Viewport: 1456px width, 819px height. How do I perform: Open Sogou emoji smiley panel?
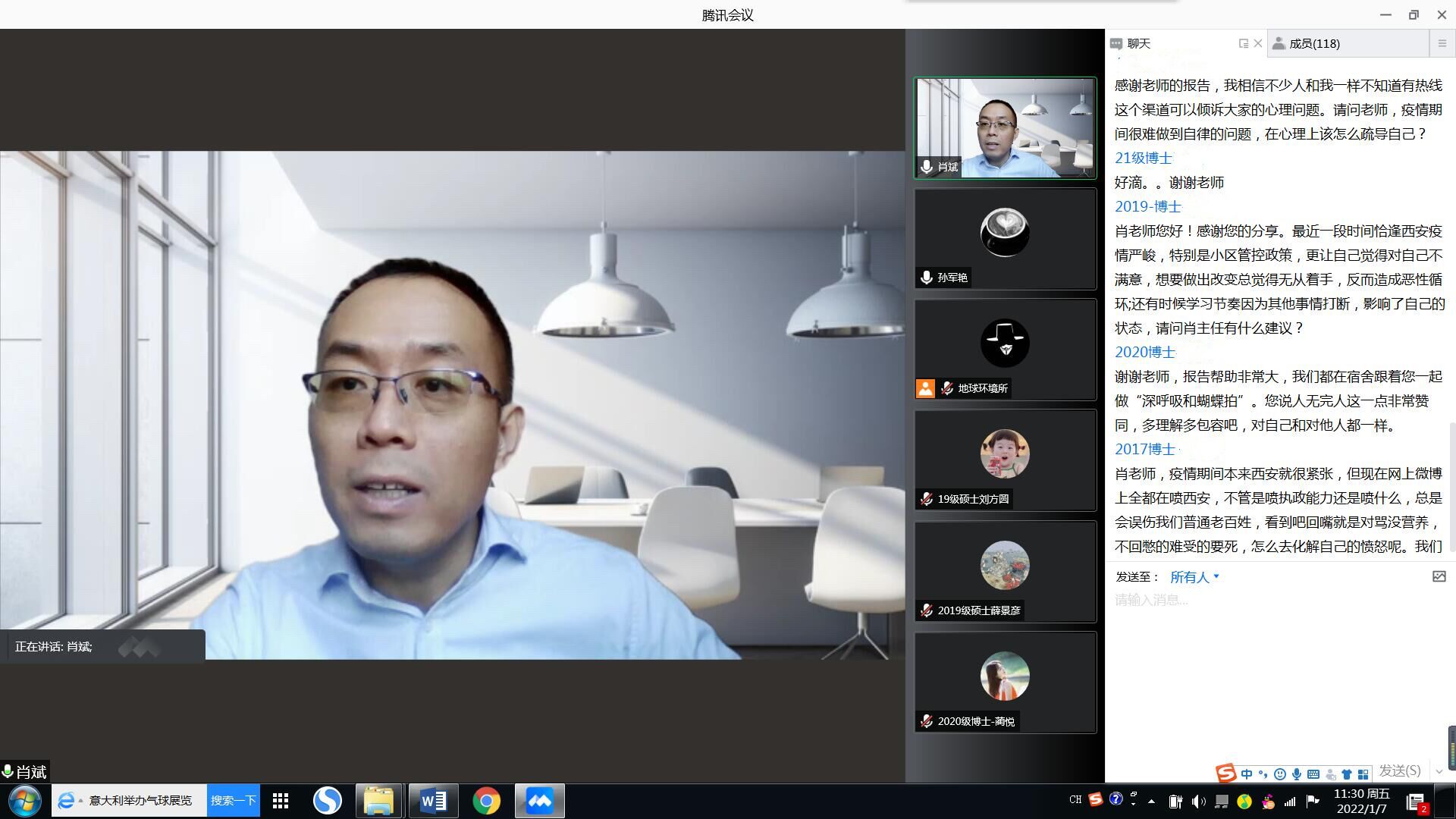[x=1280, y=774]
